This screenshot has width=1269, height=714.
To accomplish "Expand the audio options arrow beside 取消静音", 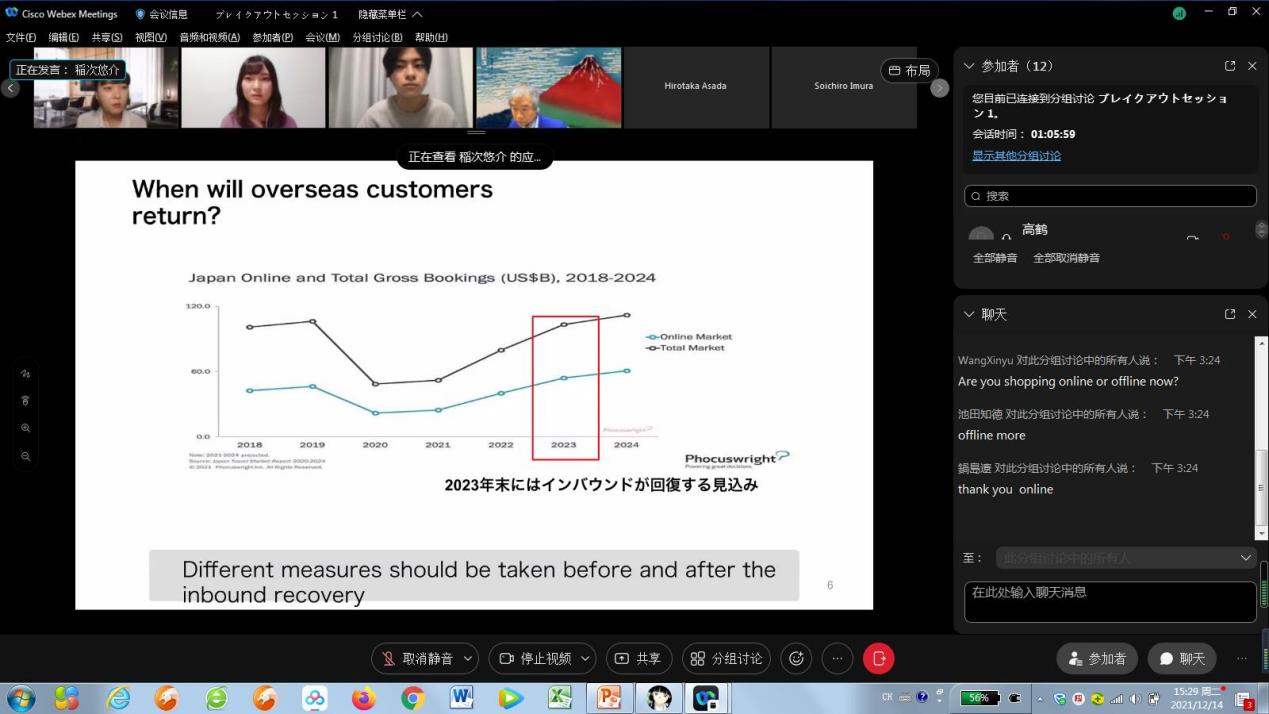I will click(x=468, y=658).
